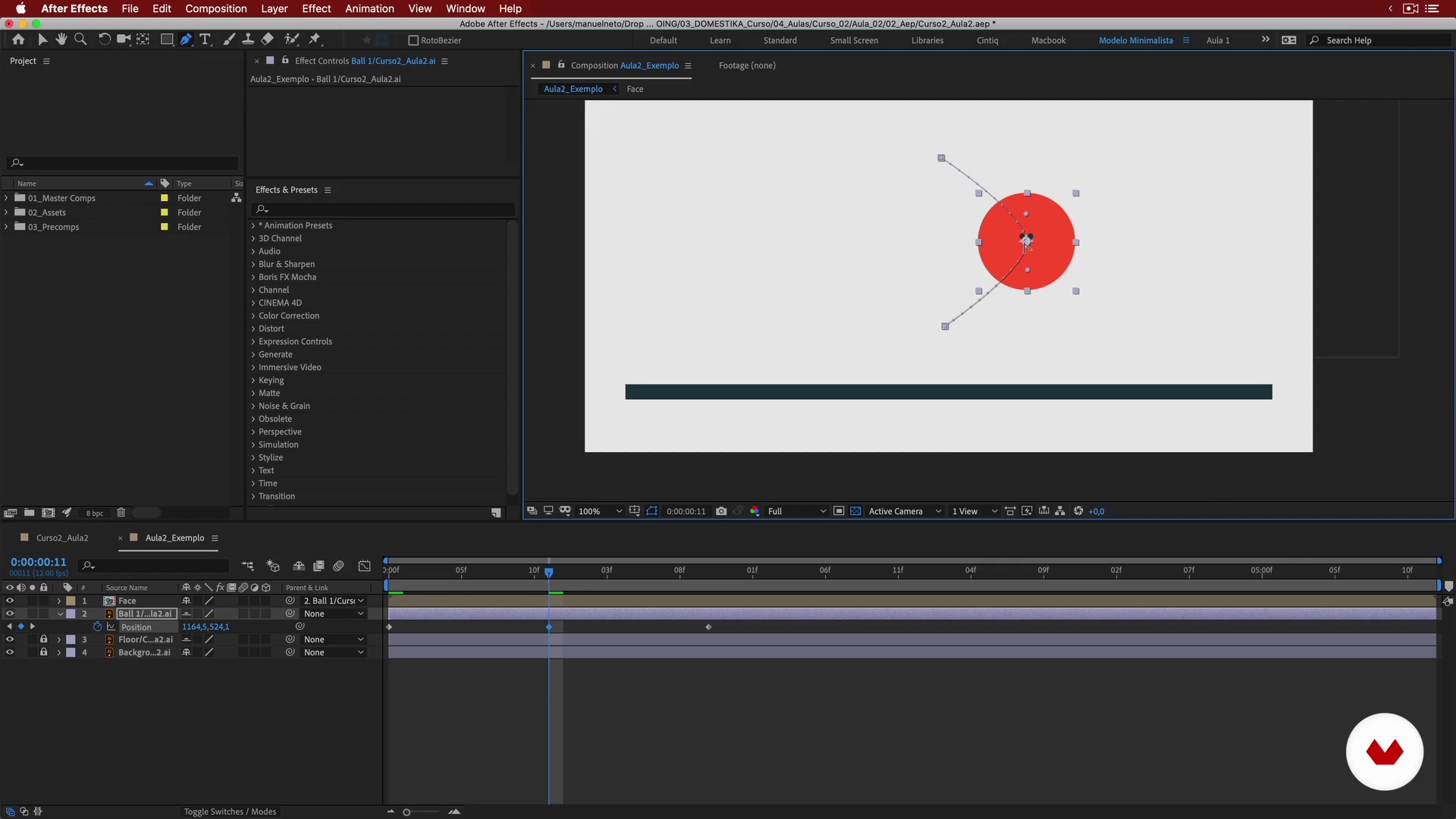Screen dimensions: 1456x819
Task: Select the Puppet Pin tool
Action: pyautogui.click(x=315, y=39)
